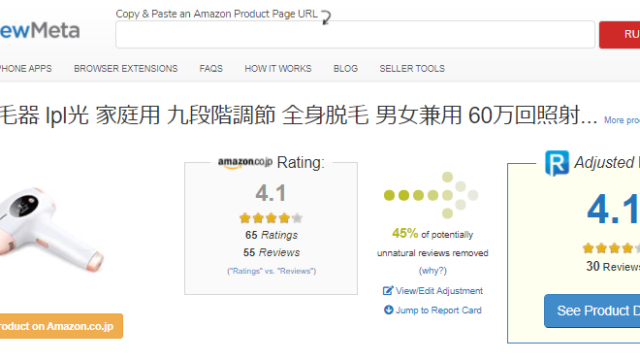Click the orange View on Amazon.co.jp button
This screenshot has height=360, width=640.
61,326
